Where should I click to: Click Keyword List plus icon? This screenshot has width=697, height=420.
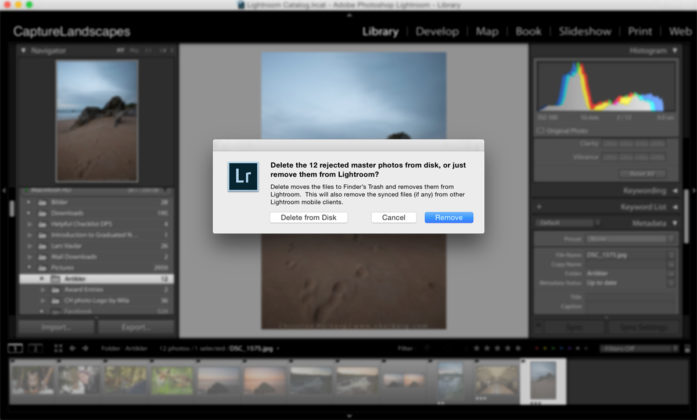click(x=539, y=207)
